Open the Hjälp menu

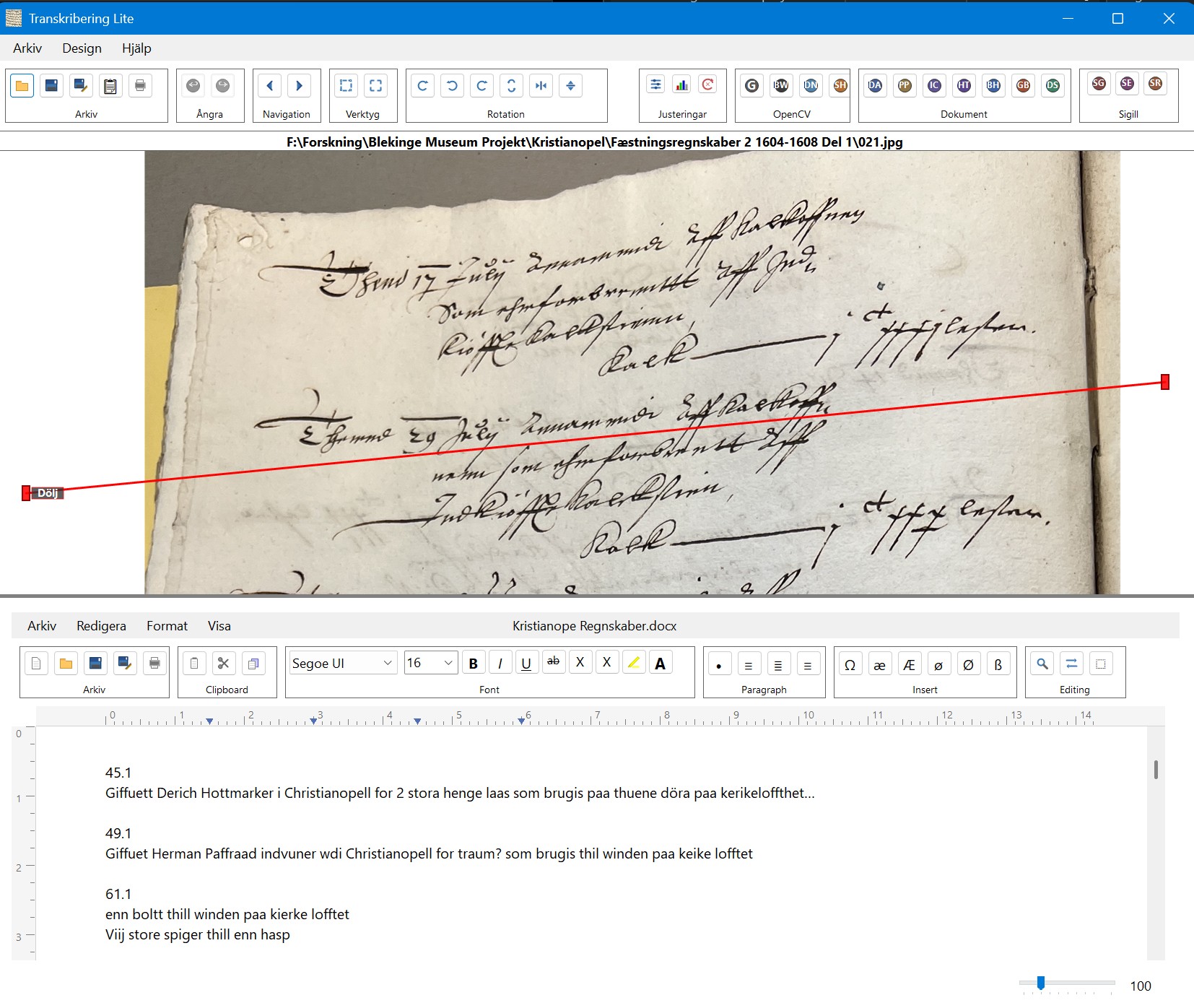point(136,48)
